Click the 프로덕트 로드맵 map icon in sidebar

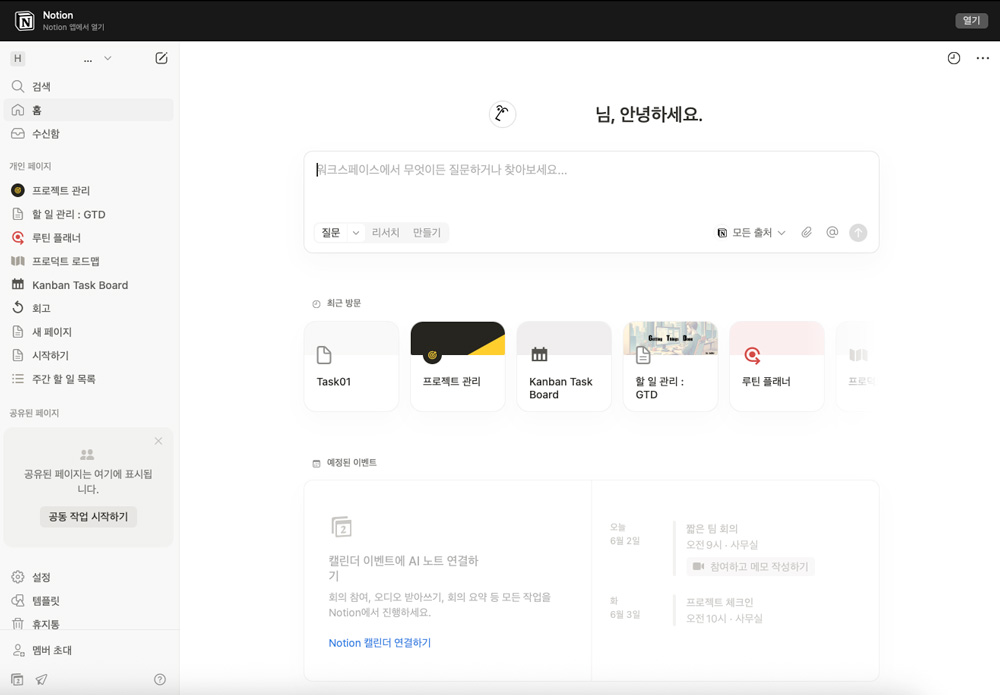pyautogui.click(x=18, y=261)
